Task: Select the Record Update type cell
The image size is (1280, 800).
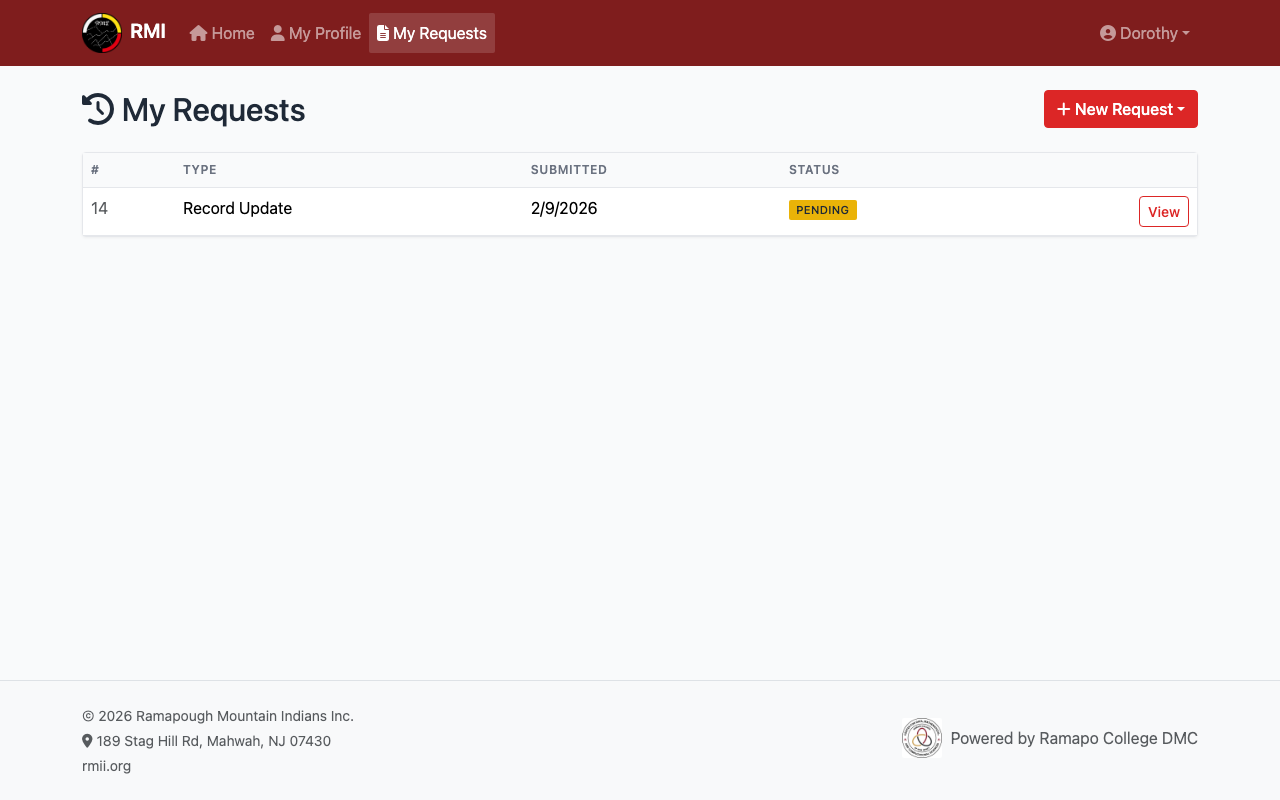Action: click(x=237, y=208)
